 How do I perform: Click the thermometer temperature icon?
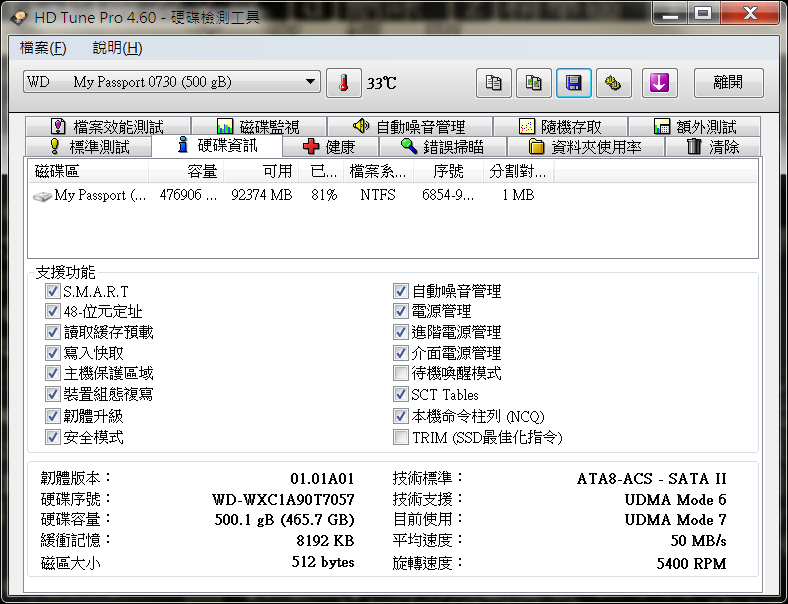point(344,83)
